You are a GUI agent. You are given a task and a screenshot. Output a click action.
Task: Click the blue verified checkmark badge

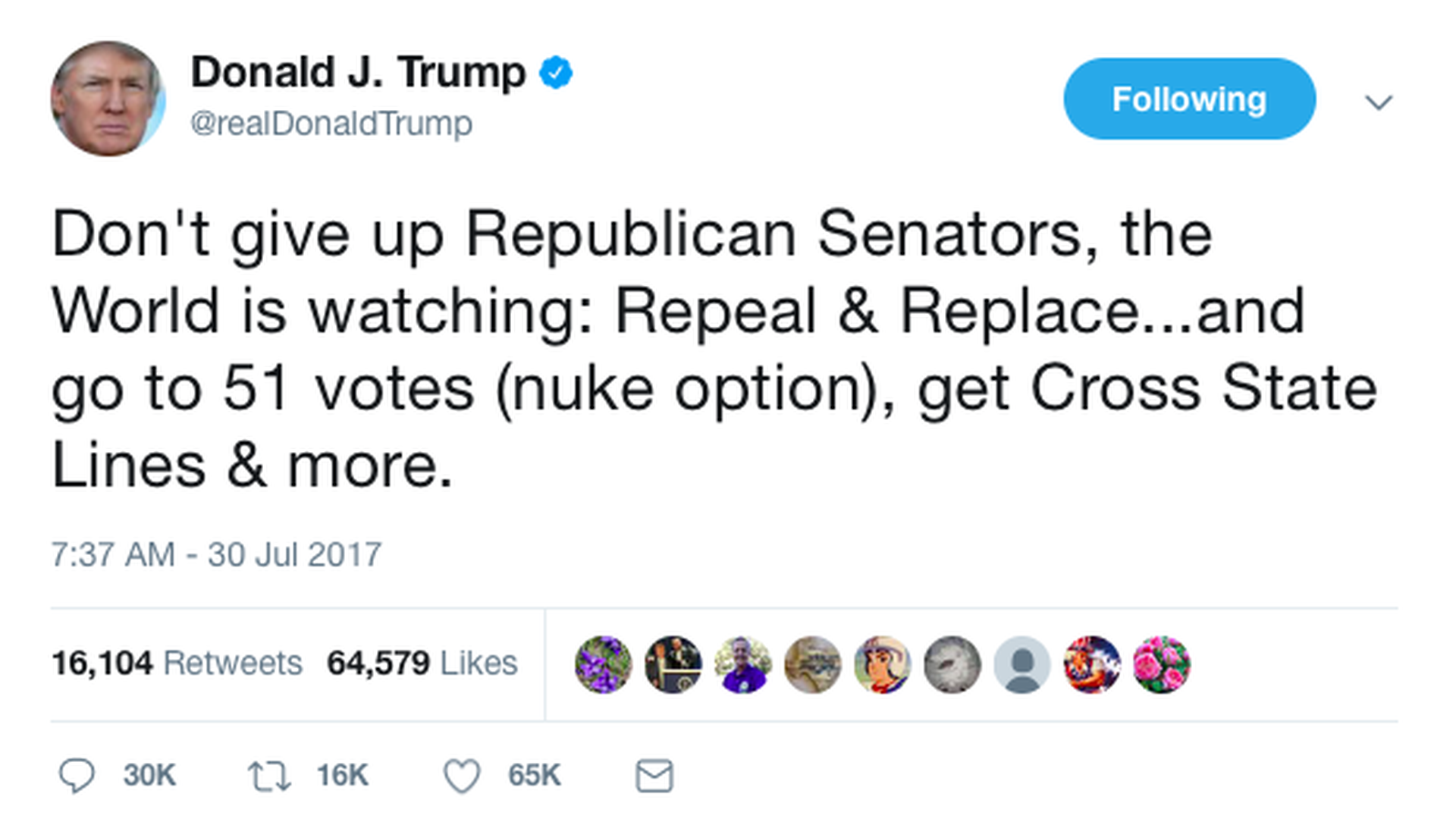[556, 73]
